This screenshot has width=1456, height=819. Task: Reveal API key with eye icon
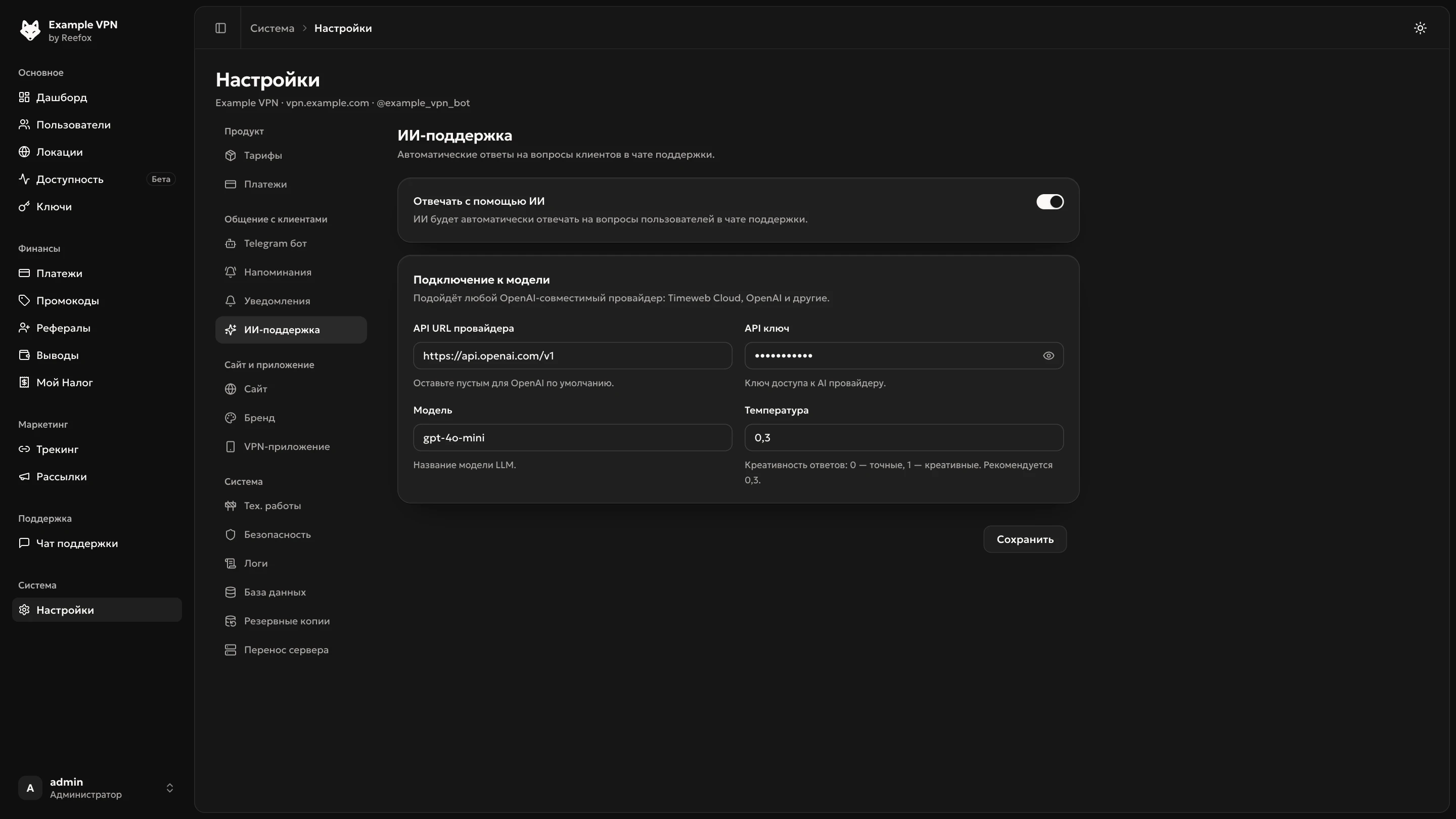pos(1049,355)
